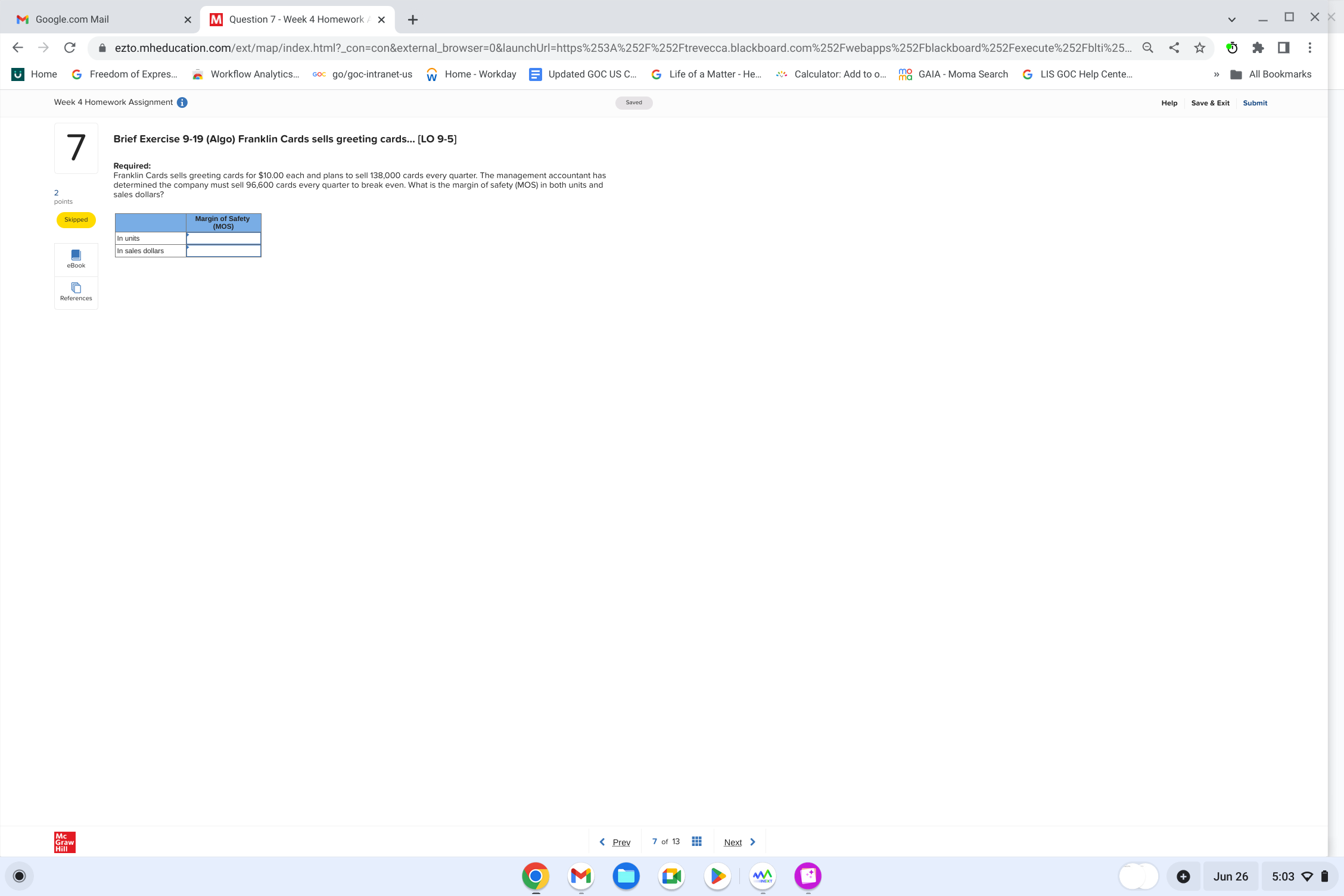
Task: Click the zoom magnifier in the address bar
Action: [1147, 48]
